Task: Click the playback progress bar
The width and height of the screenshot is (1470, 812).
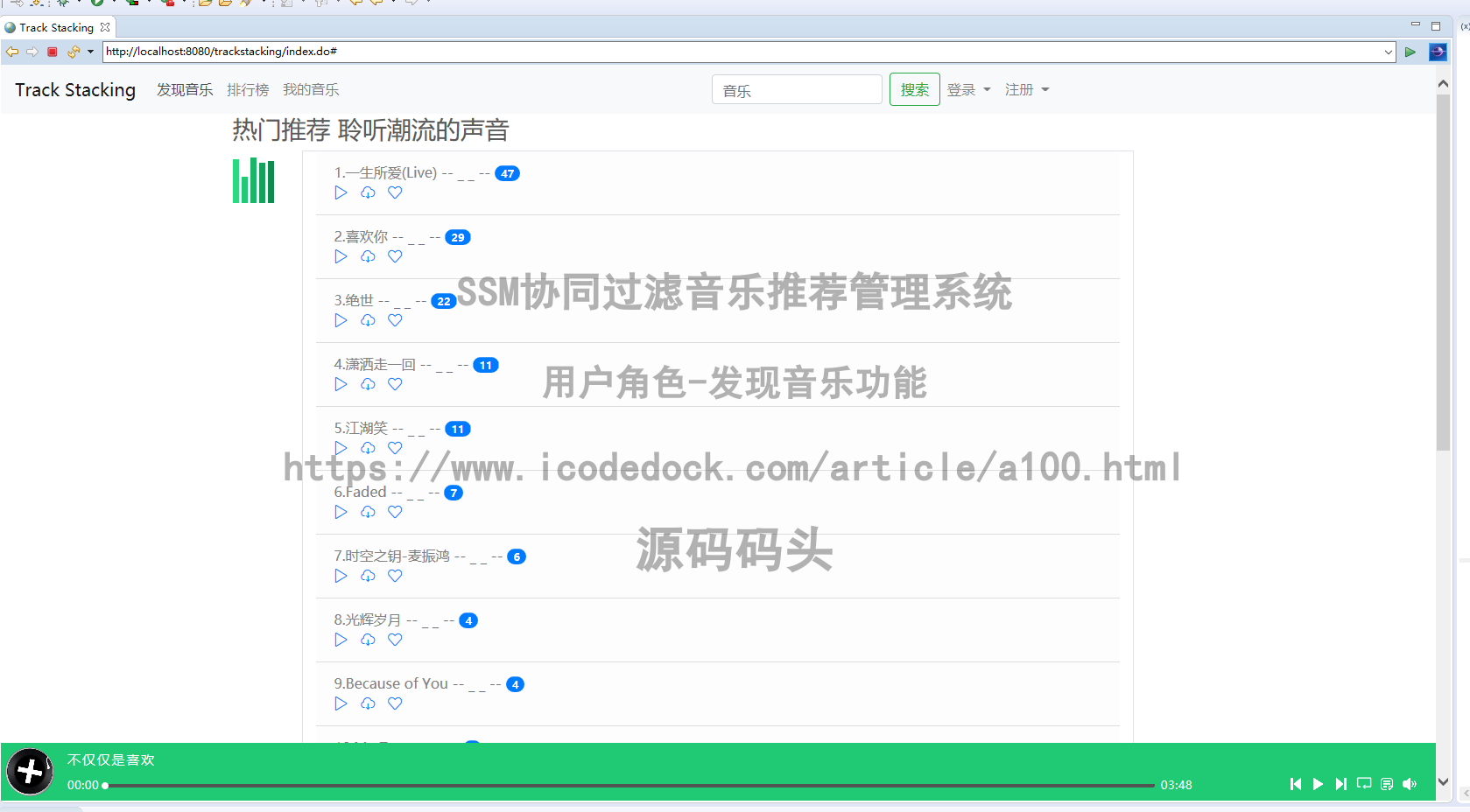Action: pos(629,785)
